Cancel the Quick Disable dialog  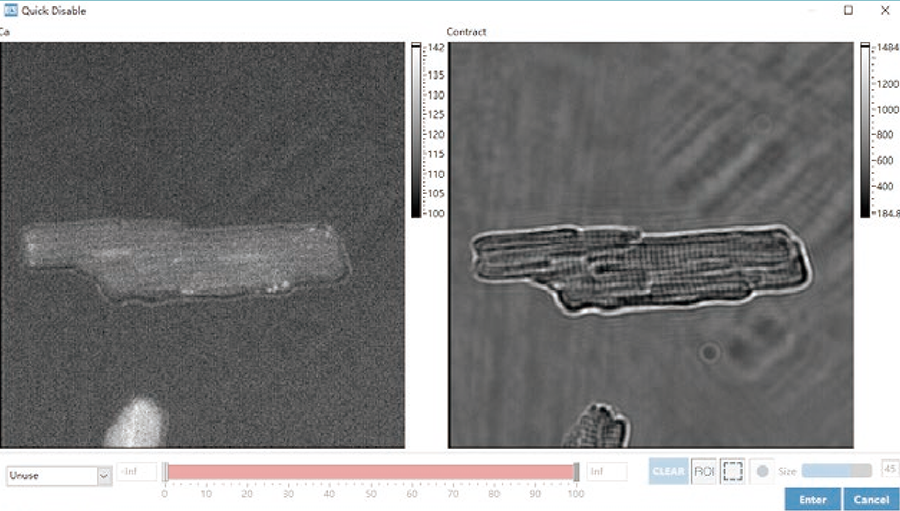point(871,500)
